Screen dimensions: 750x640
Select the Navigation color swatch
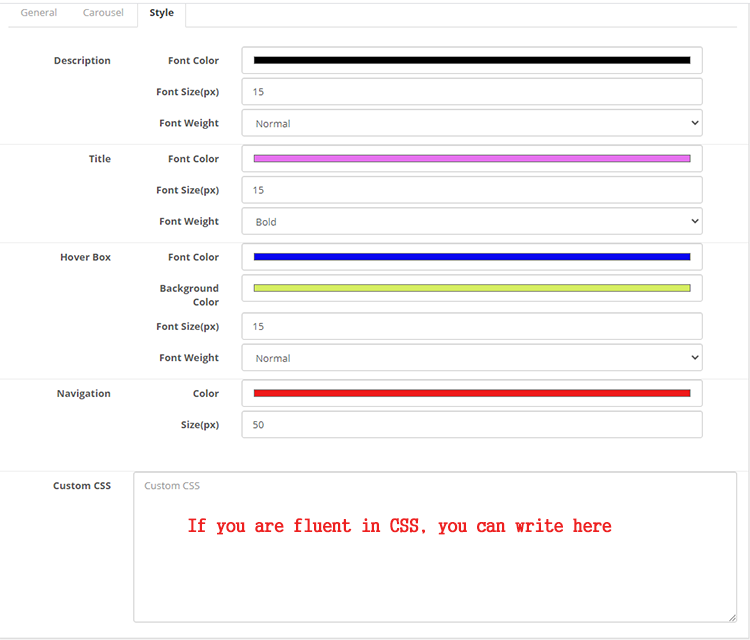[x=472, y=393]
